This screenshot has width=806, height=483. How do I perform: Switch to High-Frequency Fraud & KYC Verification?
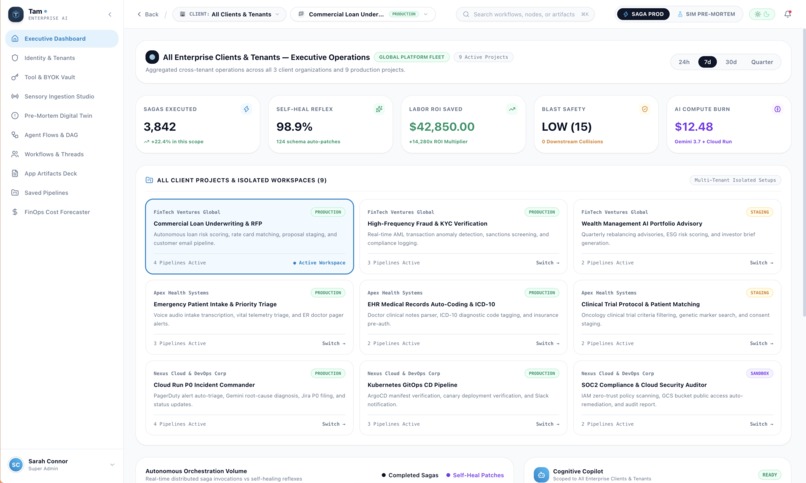point(547,263)
